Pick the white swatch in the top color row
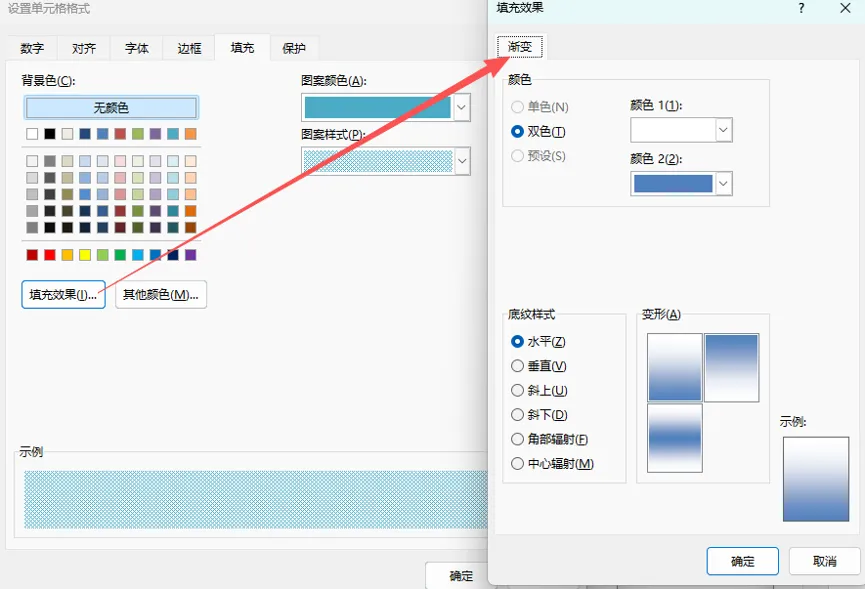The image size is (865, 589). pyautogui.click(x=32, y=133)
